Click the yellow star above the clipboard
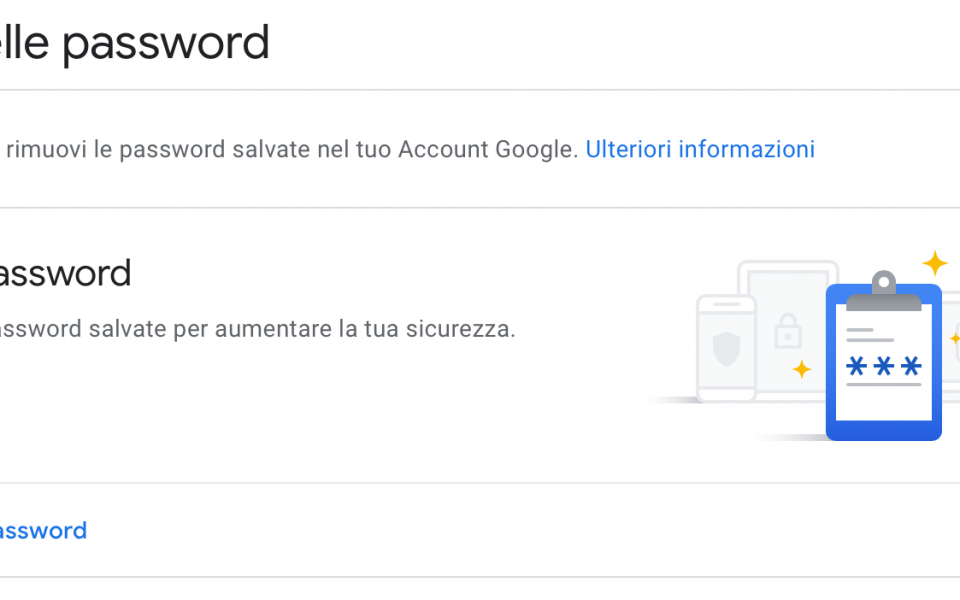 935,263
